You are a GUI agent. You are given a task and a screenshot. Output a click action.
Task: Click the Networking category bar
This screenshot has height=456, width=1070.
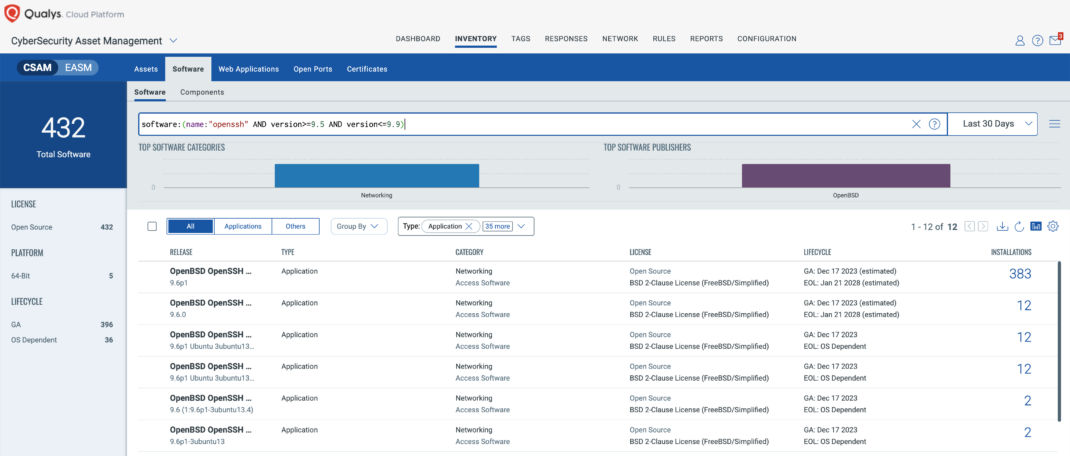tap(377, 175)
